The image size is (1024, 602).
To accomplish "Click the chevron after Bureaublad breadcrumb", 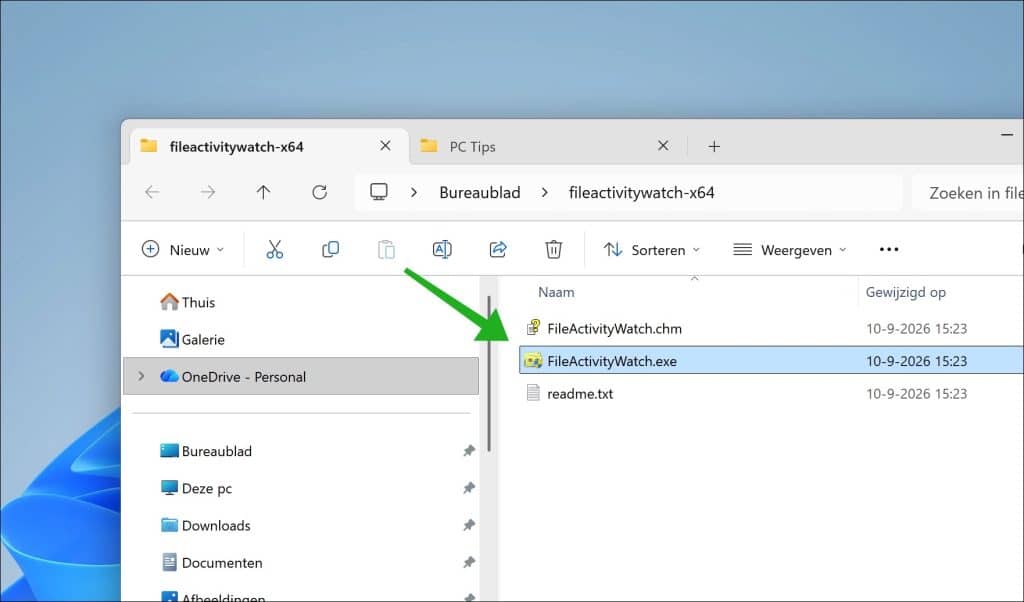I will pos(545,193).
